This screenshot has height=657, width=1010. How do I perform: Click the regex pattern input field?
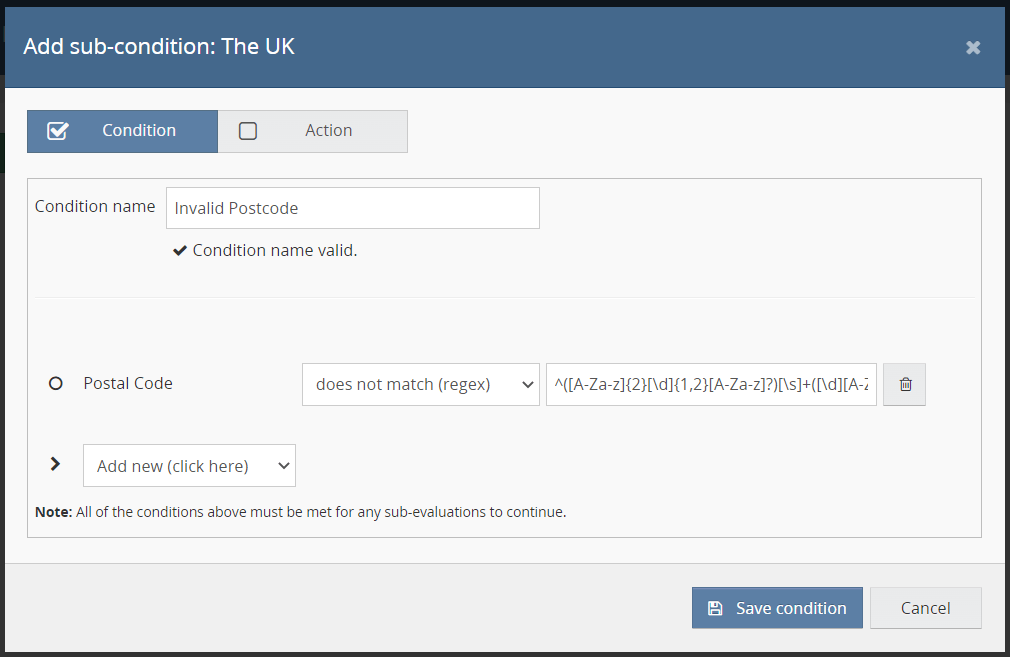coord(710,384)
